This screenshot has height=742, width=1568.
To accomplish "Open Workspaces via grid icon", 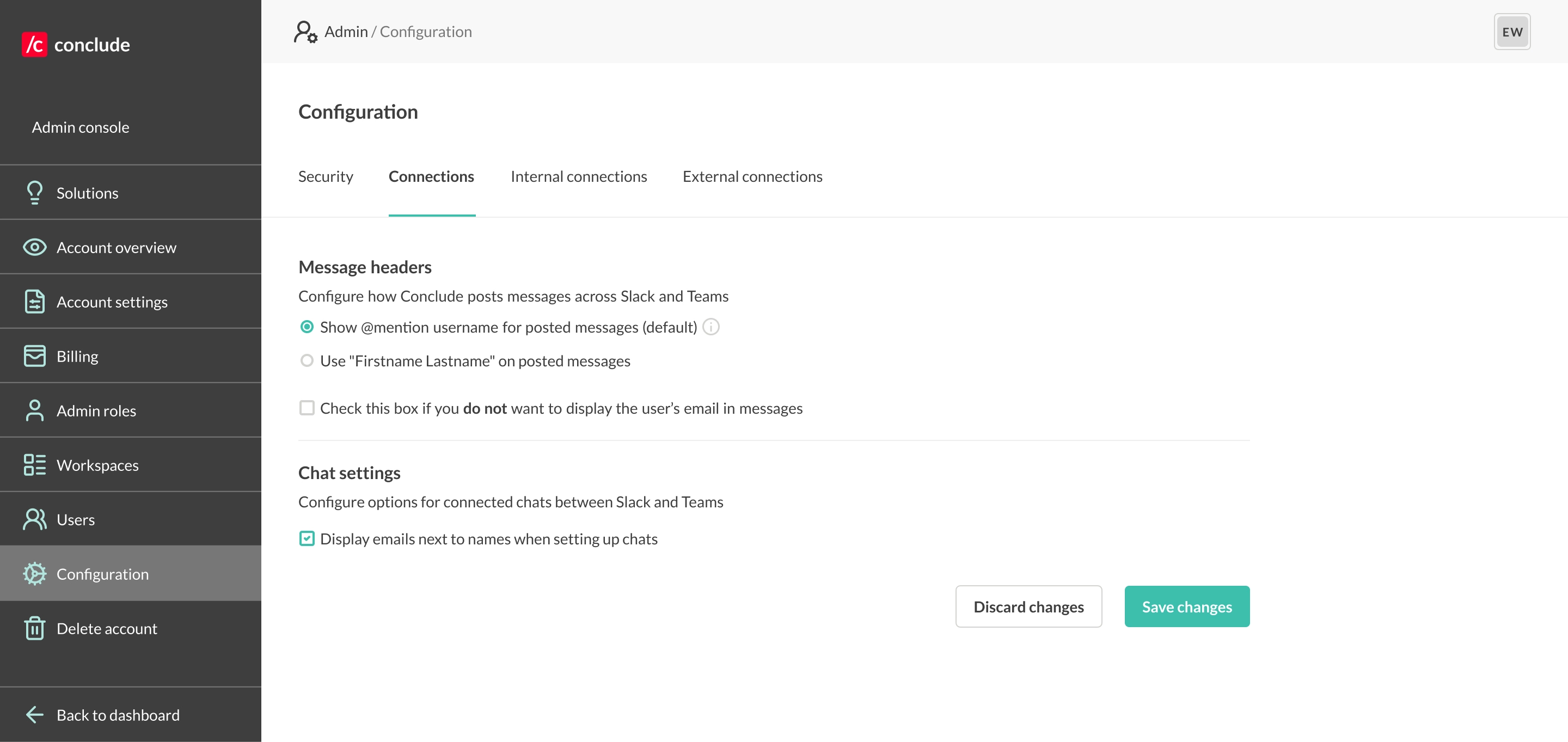I will pyautogui.click(x=35, y=464).
